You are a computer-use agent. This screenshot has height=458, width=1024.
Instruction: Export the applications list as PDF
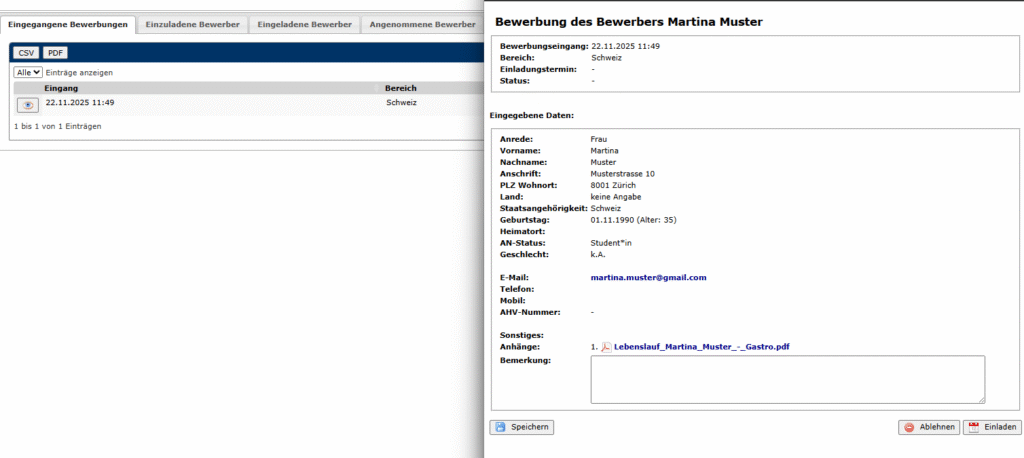tap(55, 53)
